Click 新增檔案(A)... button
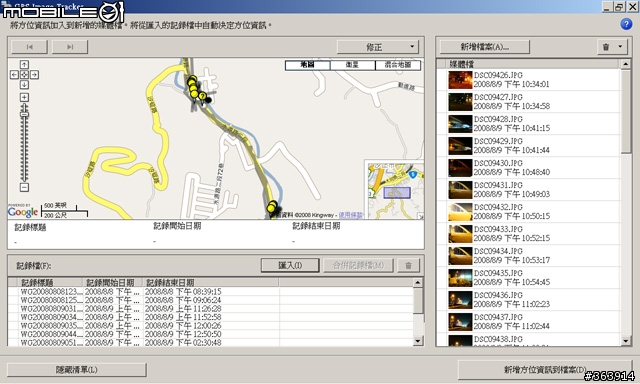This screenshot has width=640, height=384. (484, 47)
